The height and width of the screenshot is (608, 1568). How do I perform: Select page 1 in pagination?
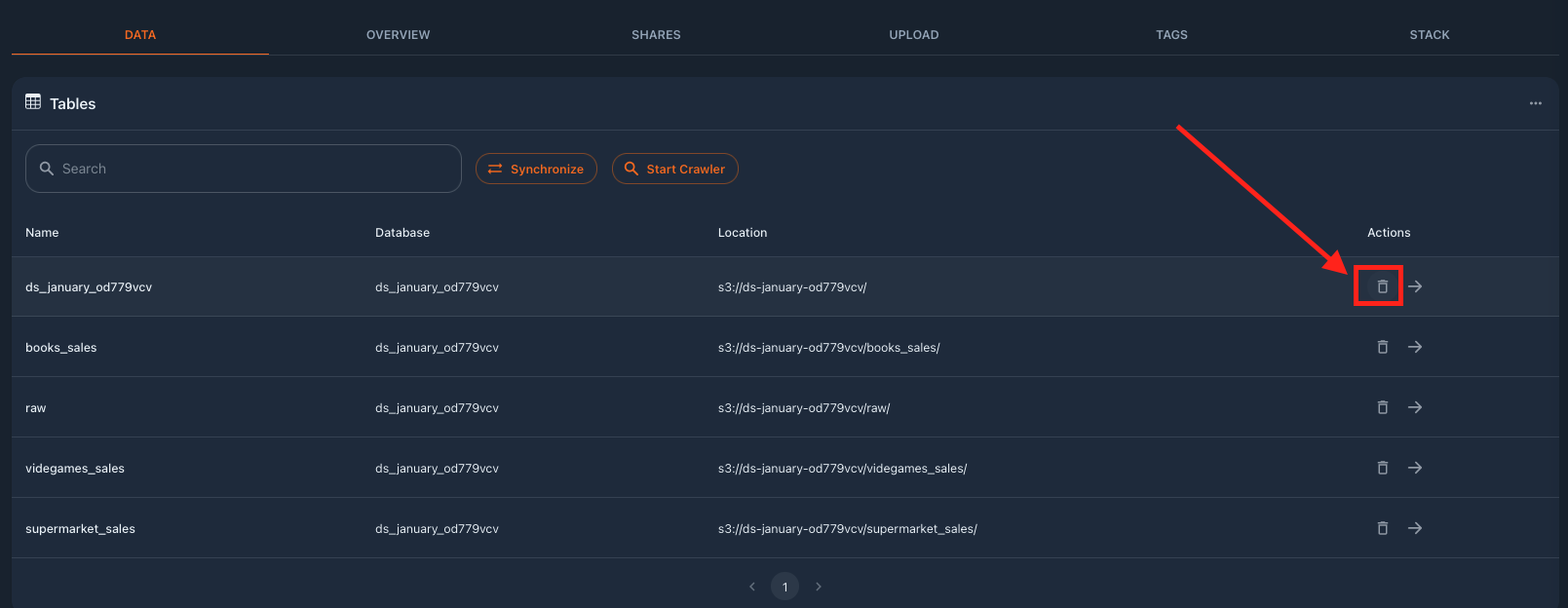coord(785,587)
